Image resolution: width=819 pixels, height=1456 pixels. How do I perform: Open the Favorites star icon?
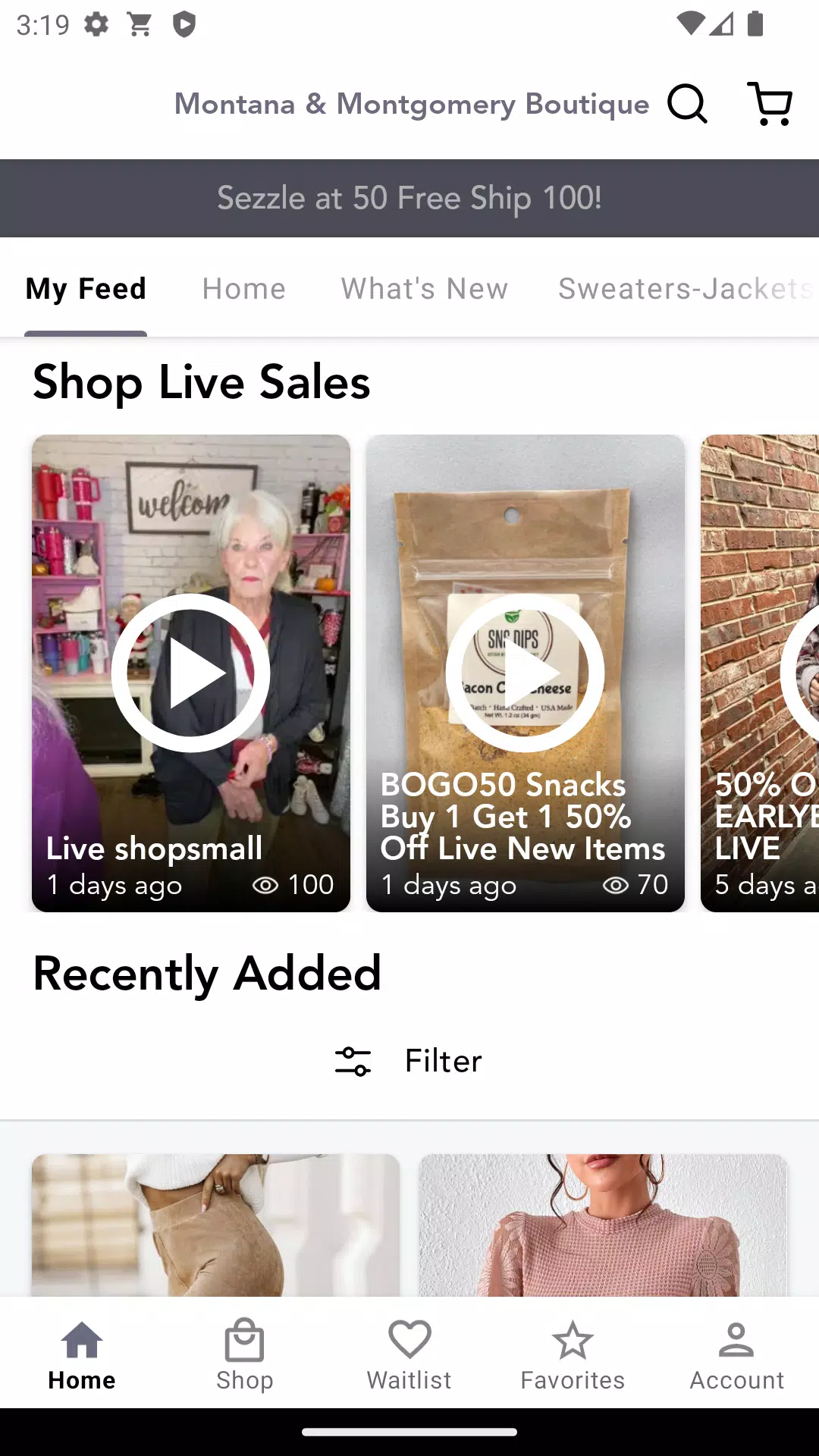pyautogui.click(x=573, y=1340)
